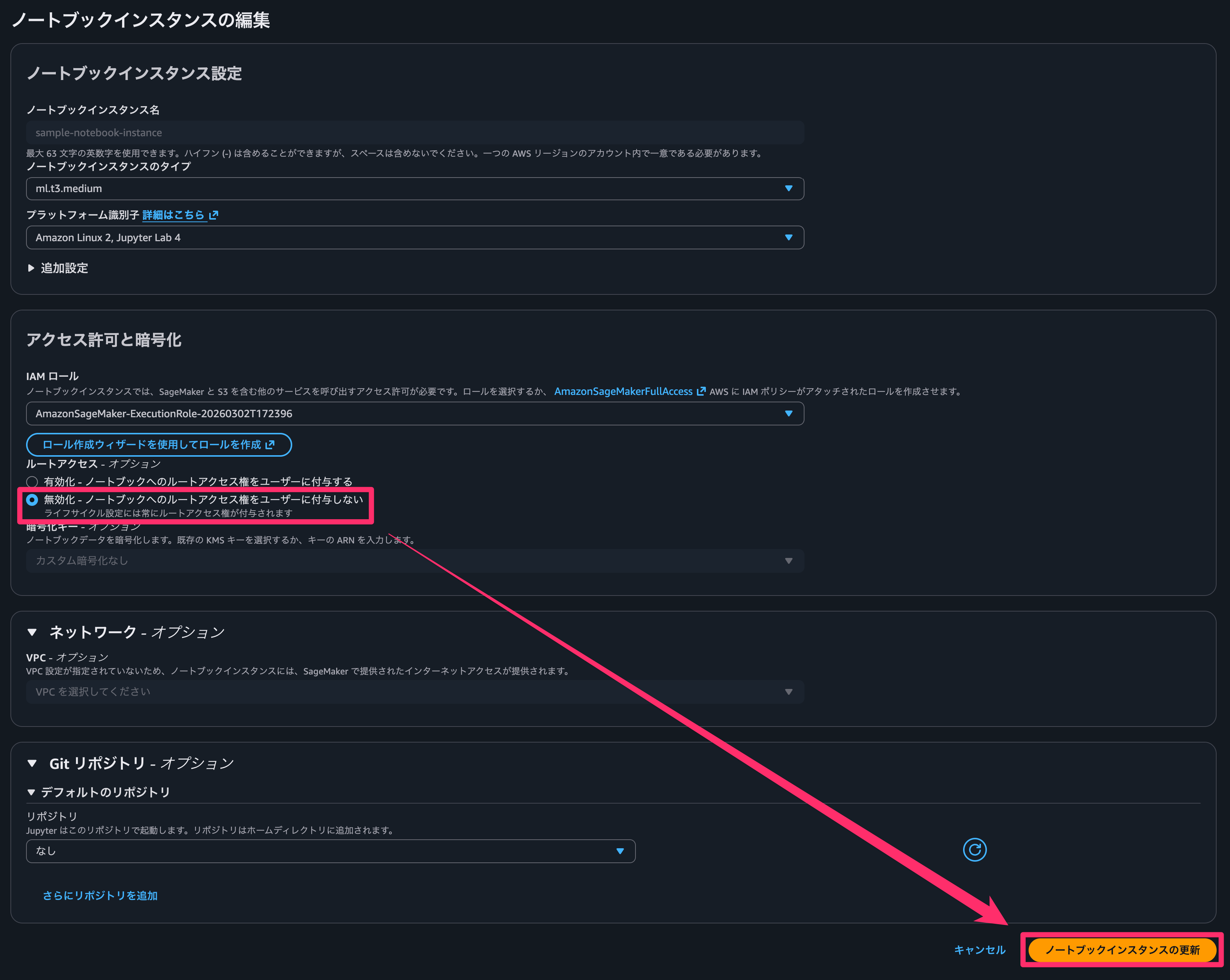Collapse デフォルトのリポジトリ subsection
This screenshot has height=980, width=1230.
click(31, 792)
